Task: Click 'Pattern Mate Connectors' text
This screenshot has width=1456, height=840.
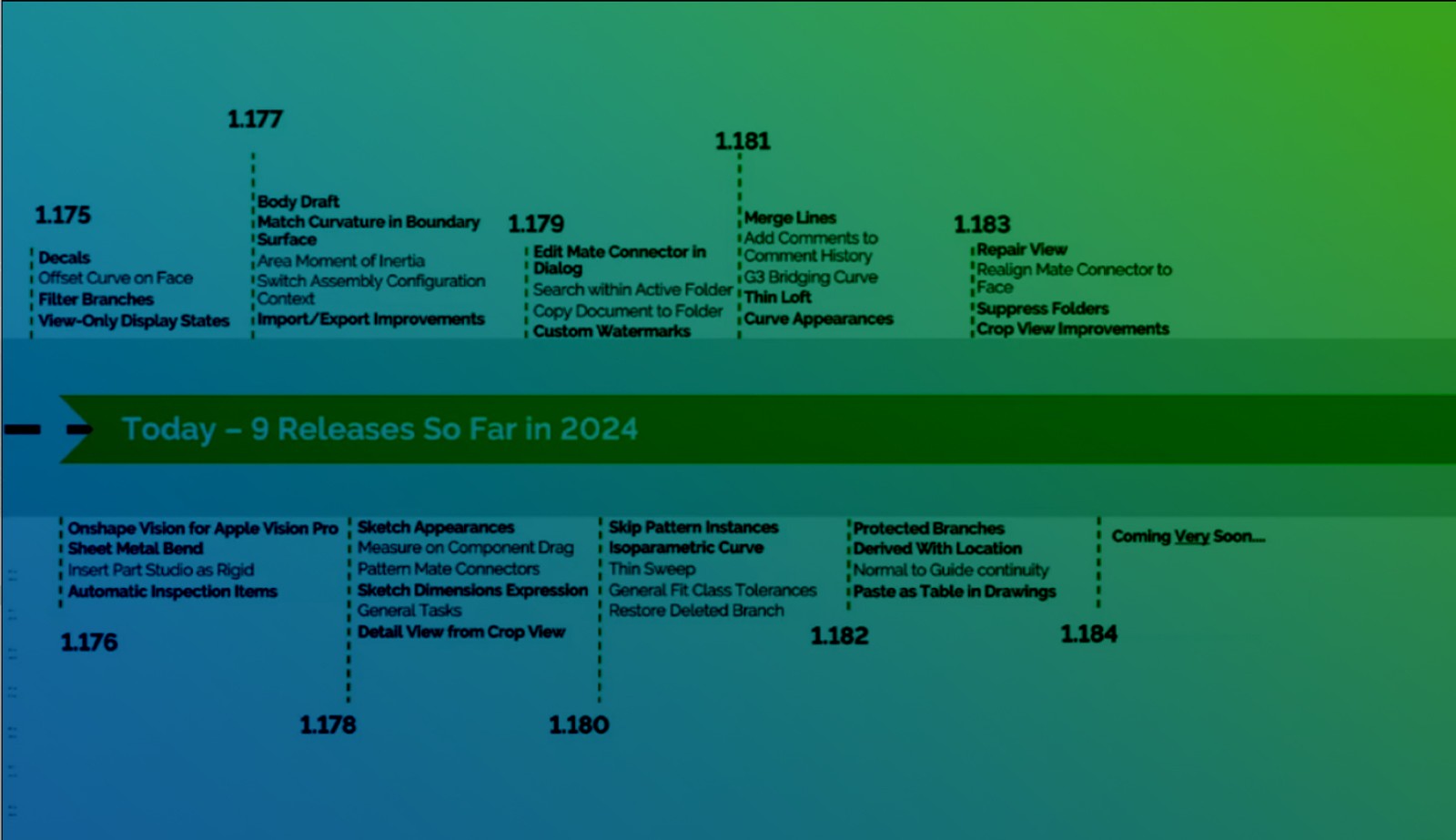Action: pyautogui.click(x=449, y=569)
